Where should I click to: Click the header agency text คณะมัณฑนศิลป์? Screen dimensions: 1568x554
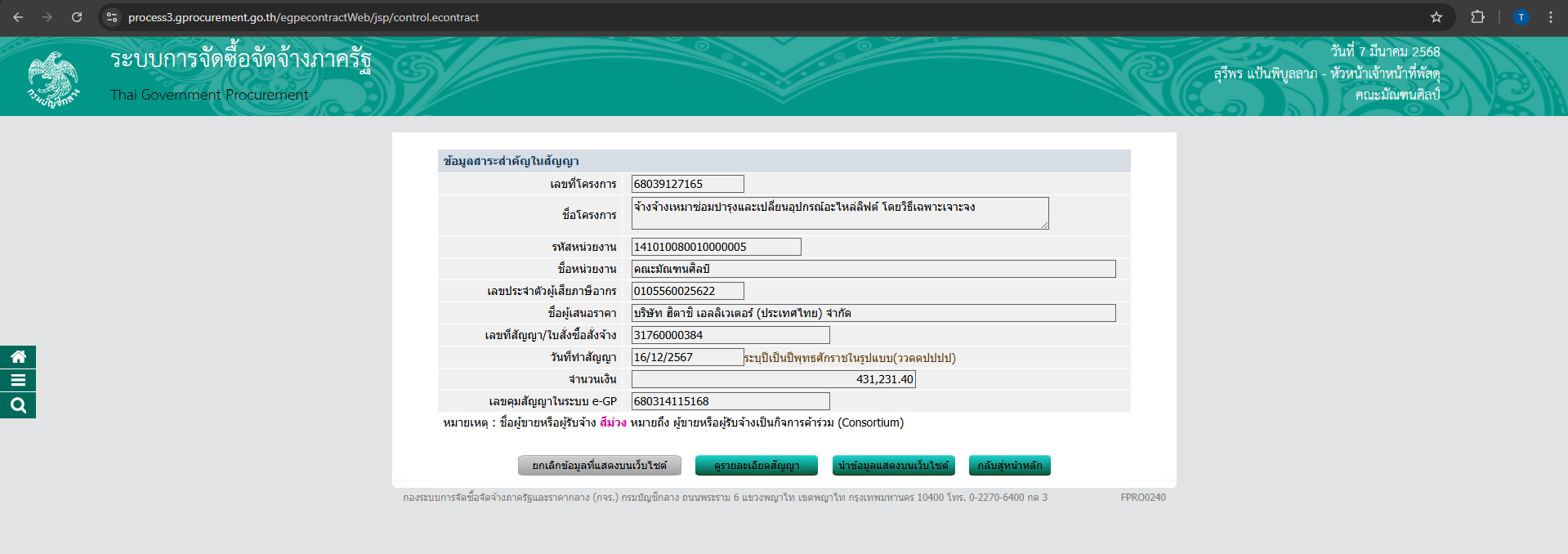[1397, 95]
